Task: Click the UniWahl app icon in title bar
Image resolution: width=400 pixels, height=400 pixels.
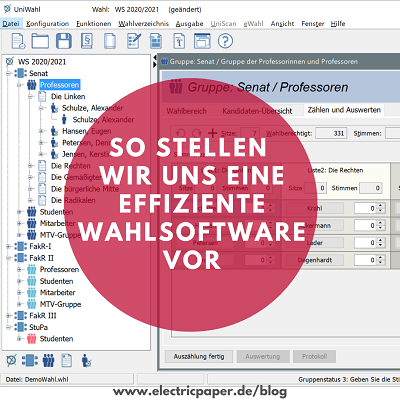Action: (7, 9)
